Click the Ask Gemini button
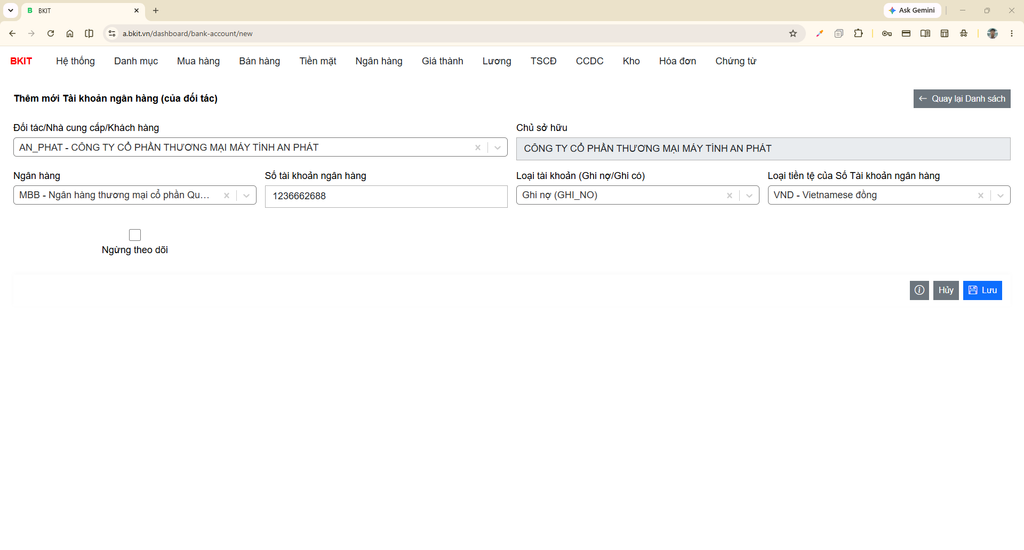1024x550 pixels. 912,10
